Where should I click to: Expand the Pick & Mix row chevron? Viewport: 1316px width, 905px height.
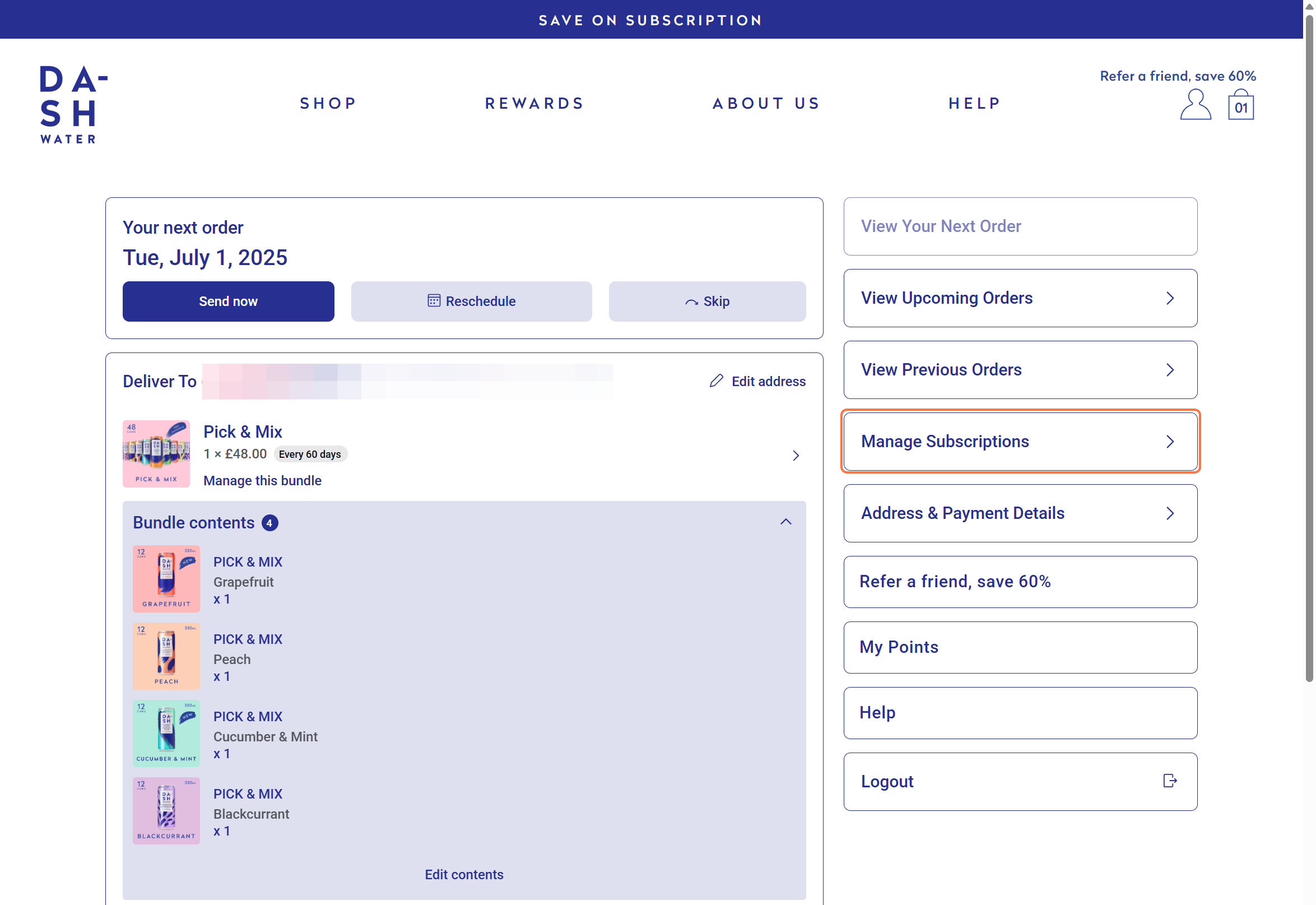[x=795, y=456]
